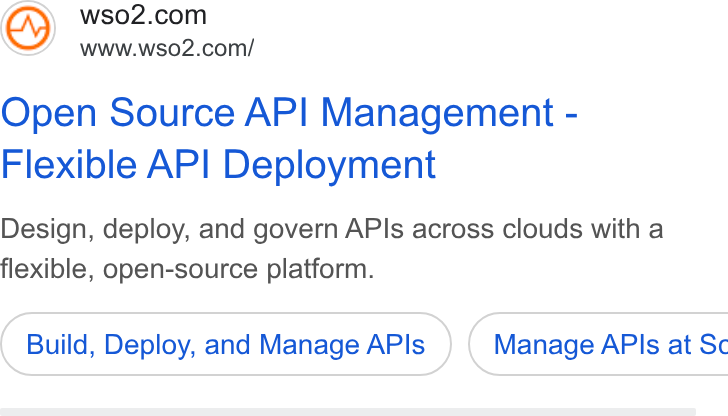The height and width of the screenshot is (416, 728).
Task: Select the Build, Deploy, and Manage APIs chip
Action: coord(226,344)
